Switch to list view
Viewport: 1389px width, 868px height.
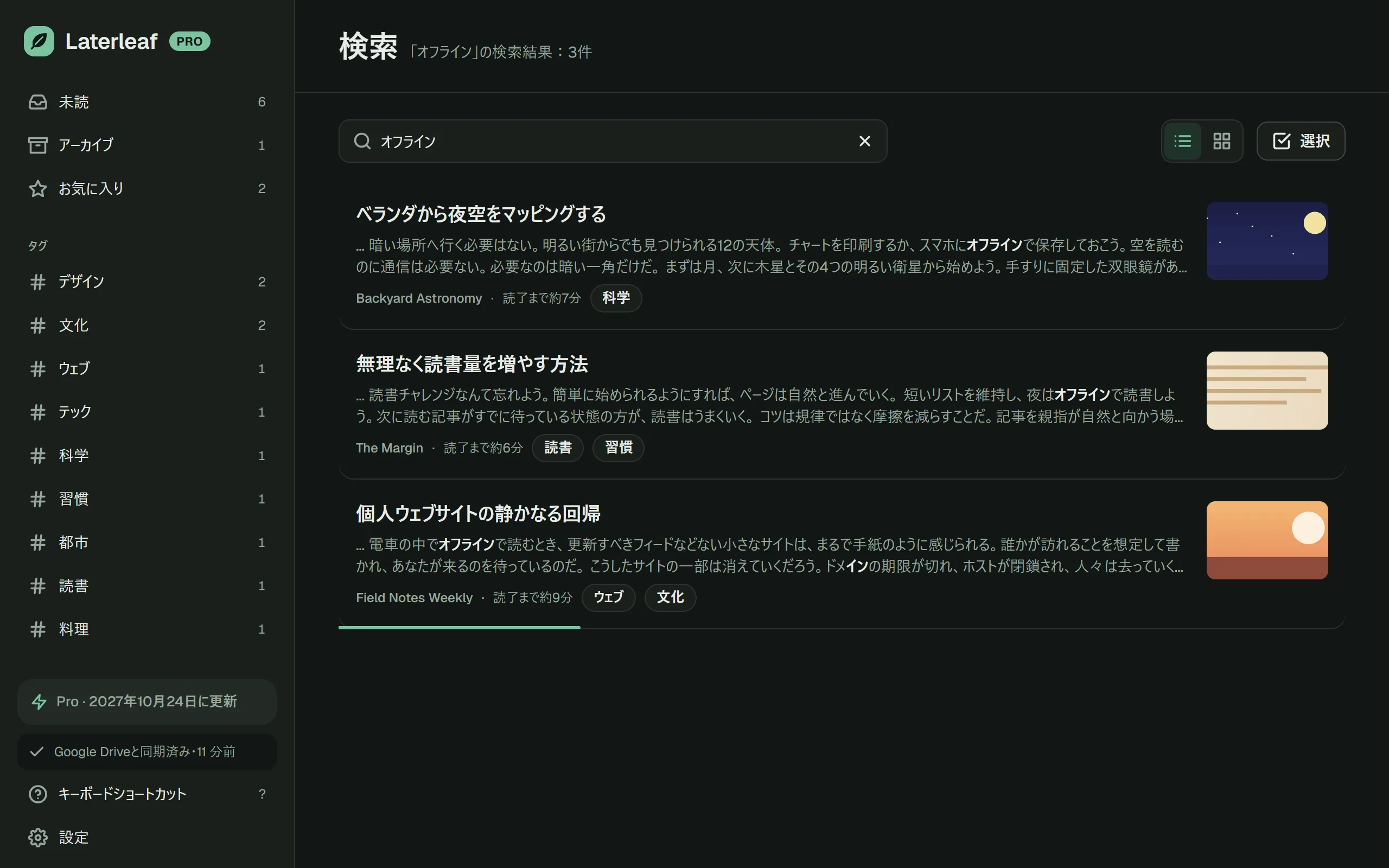point(1182,141)
